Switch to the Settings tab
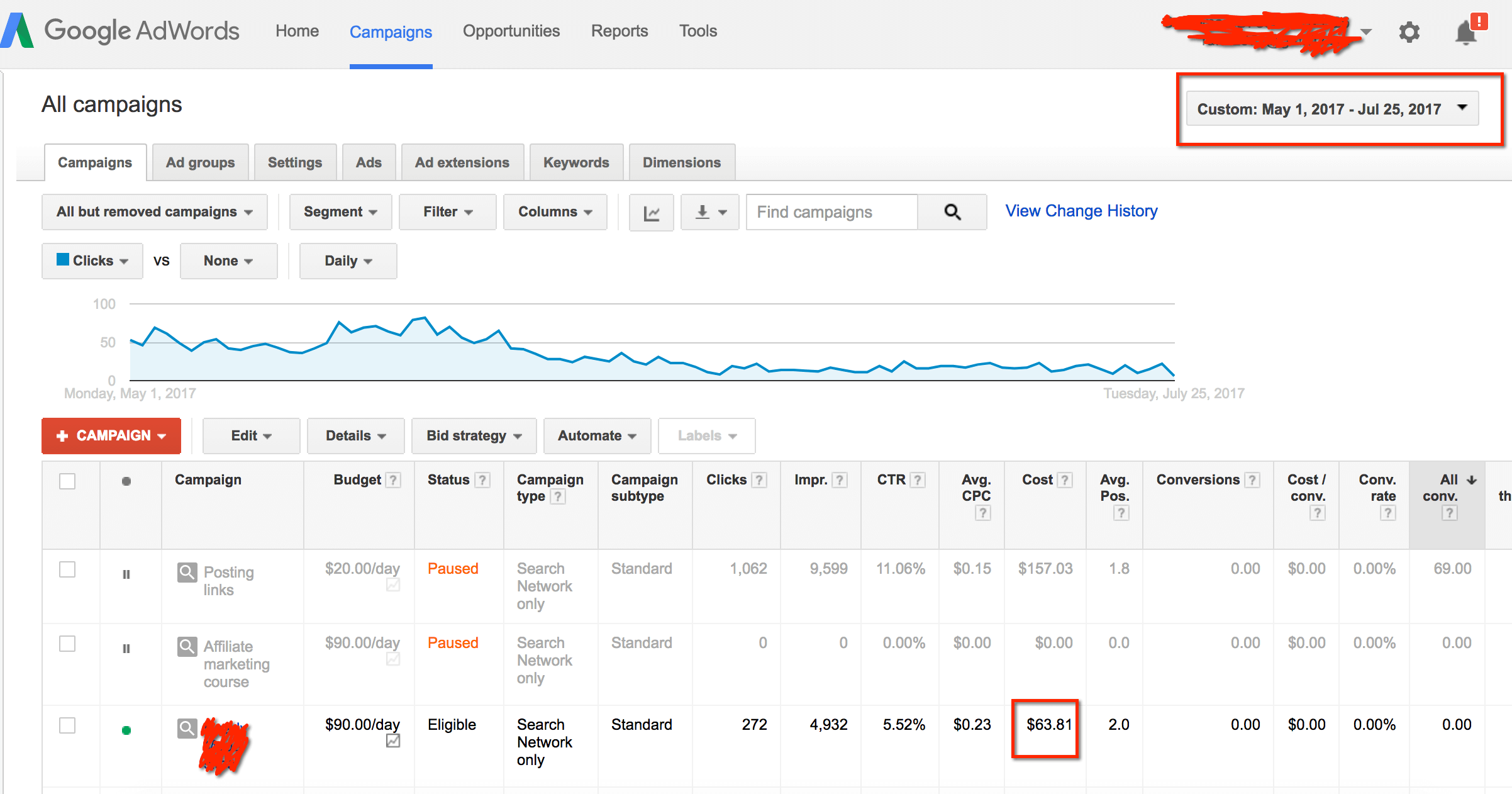The width and height of the screenshot is (1512, 794). 295,163
